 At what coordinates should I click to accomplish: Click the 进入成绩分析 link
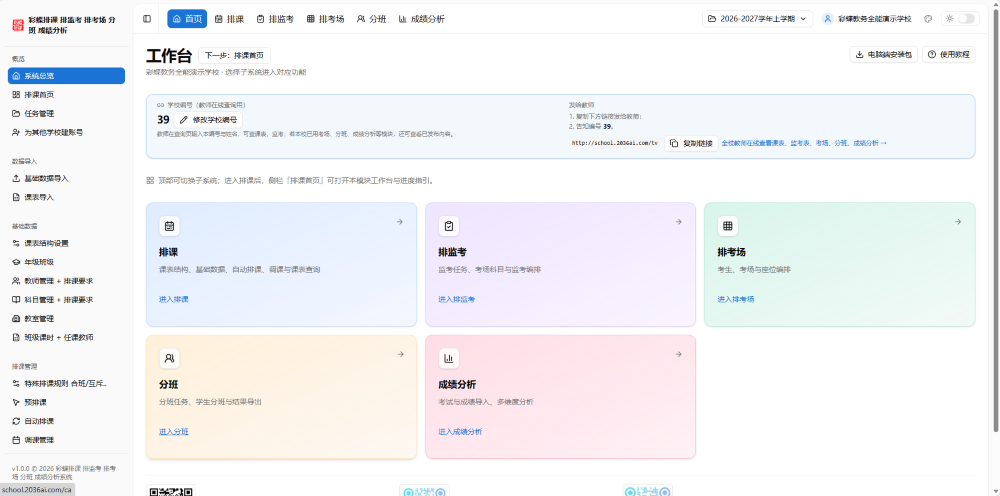460,432
